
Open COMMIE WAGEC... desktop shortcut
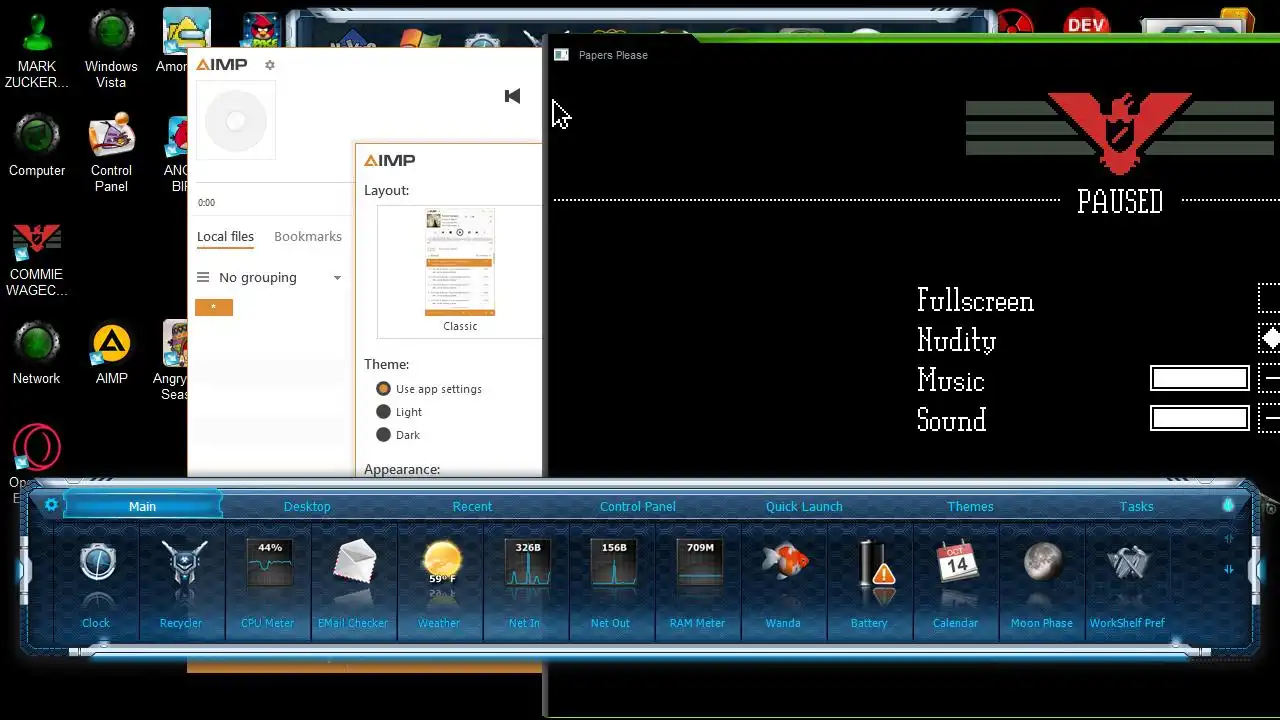click(x=37, y=258)
